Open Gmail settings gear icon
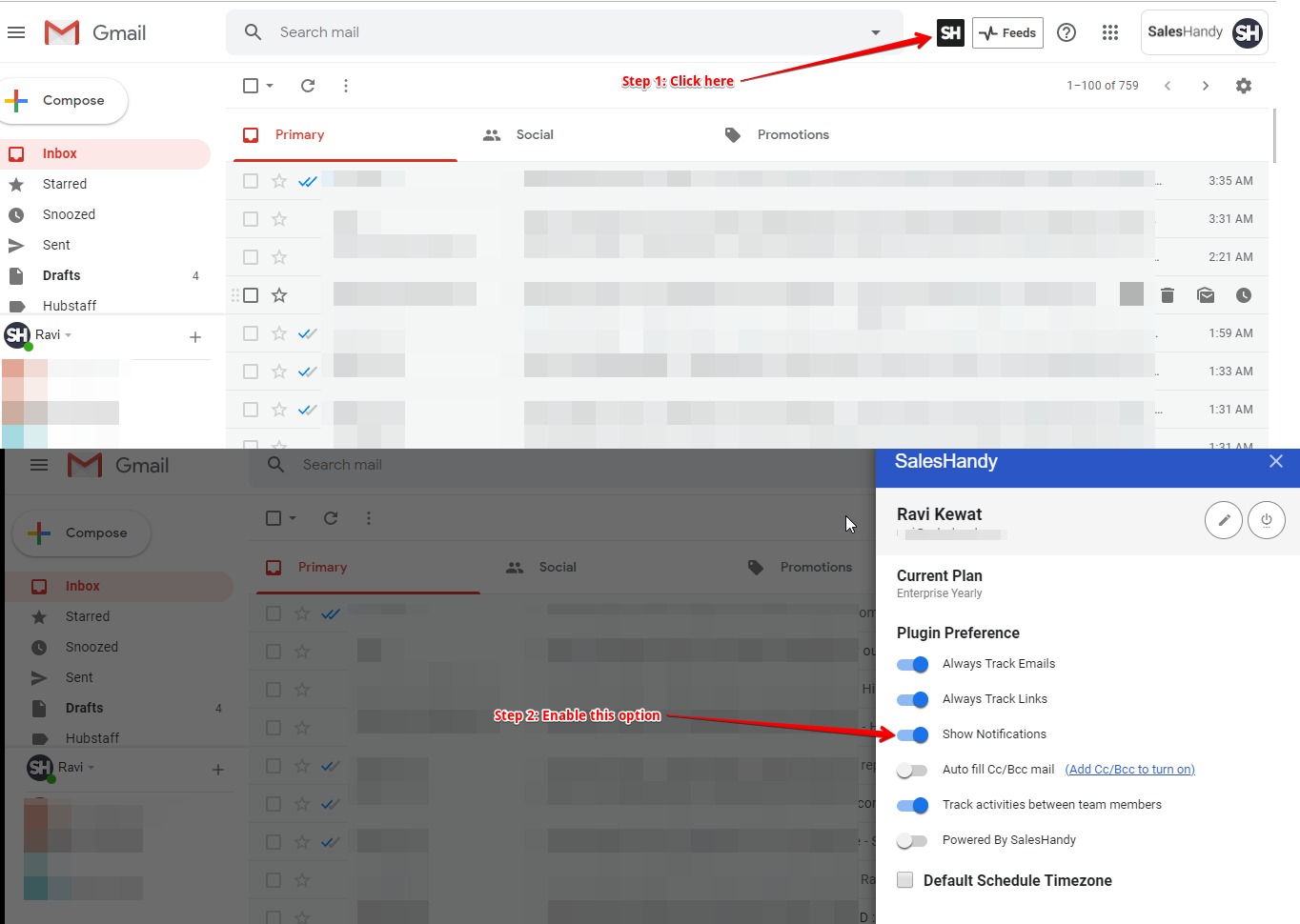 click(1244, 86)
